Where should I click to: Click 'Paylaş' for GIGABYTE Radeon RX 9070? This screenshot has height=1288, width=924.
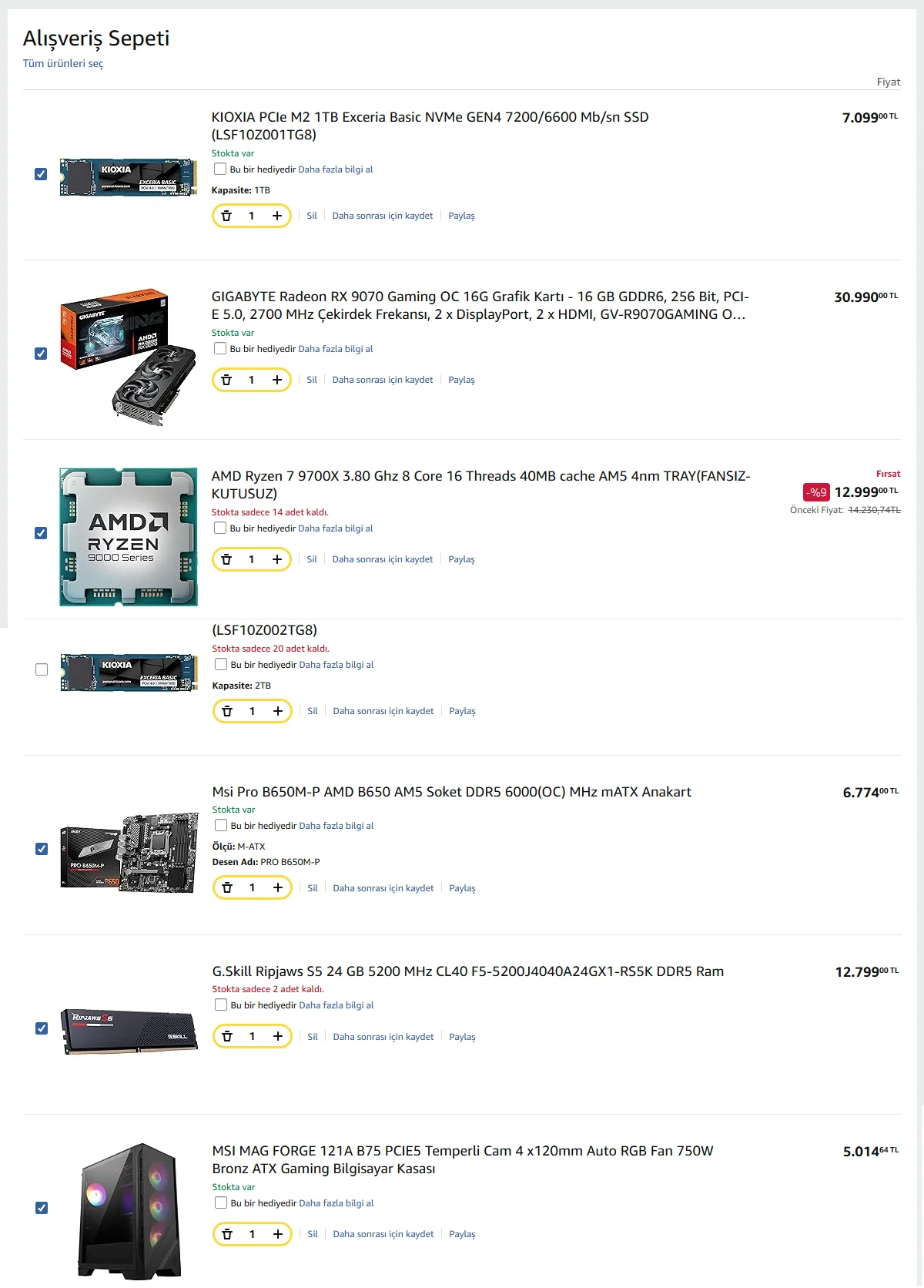click(461, 380)
